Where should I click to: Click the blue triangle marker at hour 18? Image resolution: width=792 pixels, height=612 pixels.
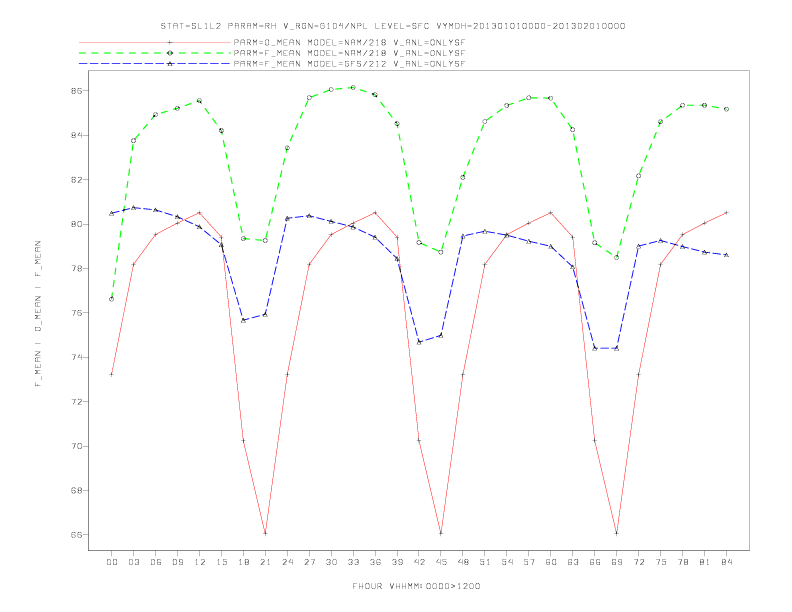(x=243, y=320)
